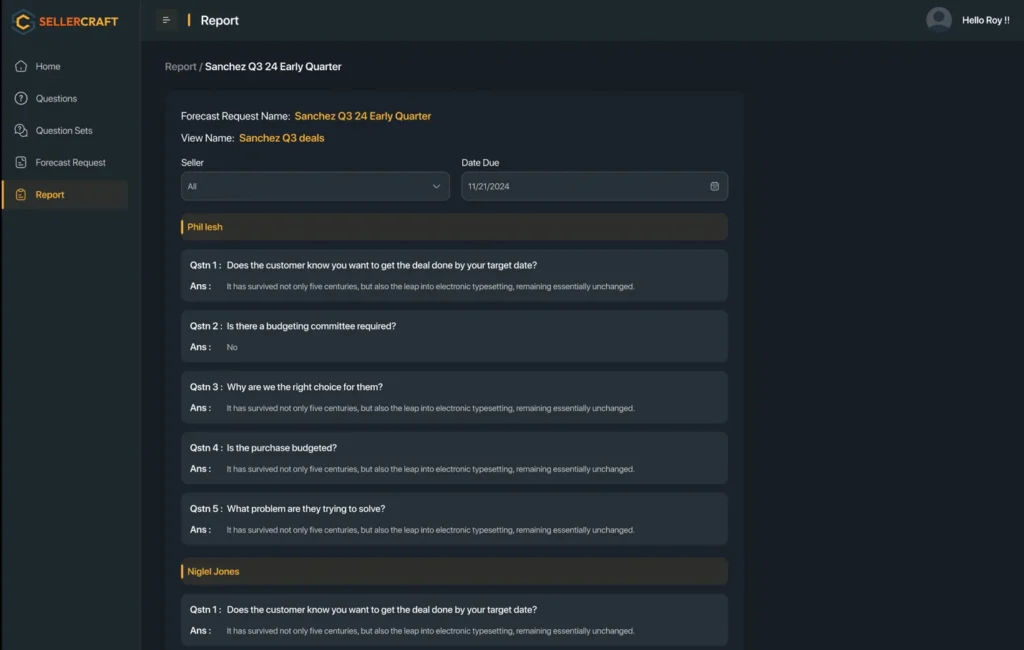Image resolution: width=1024 pixels, height=650 pixels.
Task: Click the SellerCraft hexagon logo icon
Action: point(22,21)
